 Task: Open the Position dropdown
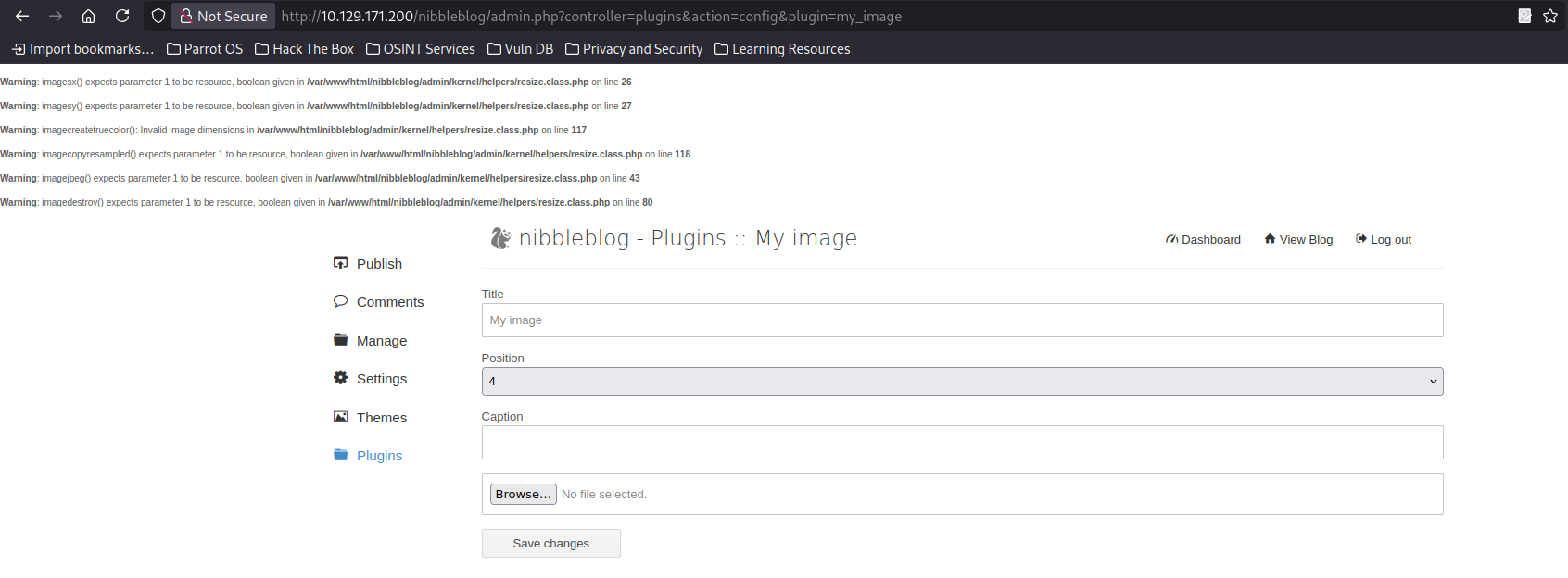(962, 381)
